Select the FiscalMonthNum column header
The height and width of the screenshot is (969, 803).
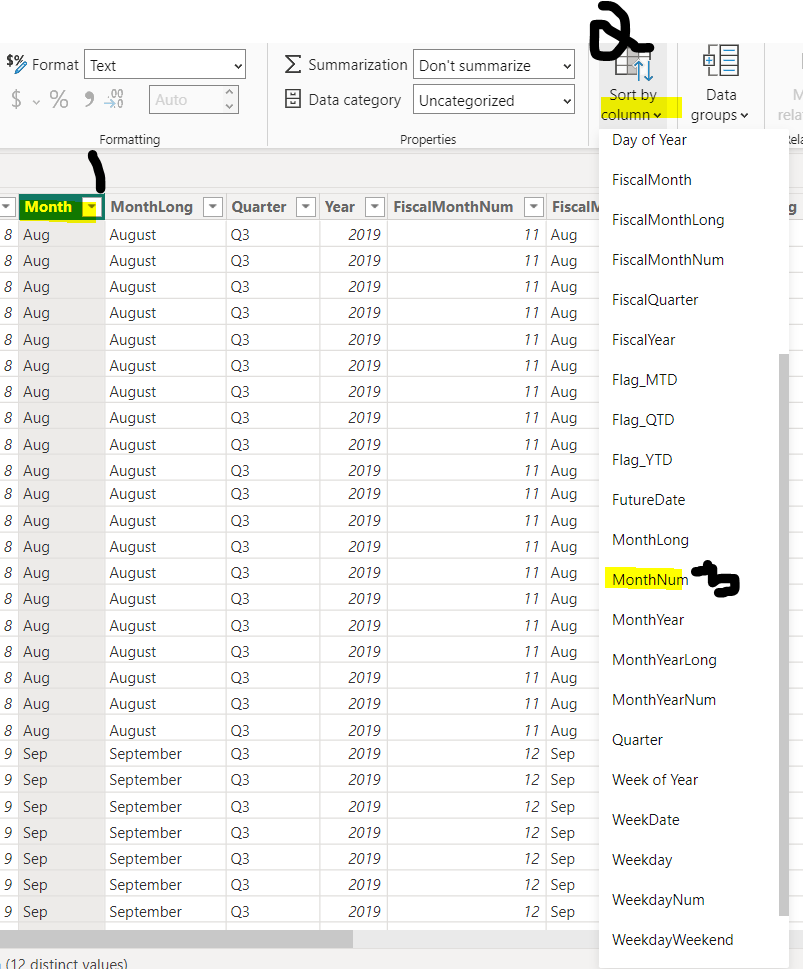tap(453, 207)
